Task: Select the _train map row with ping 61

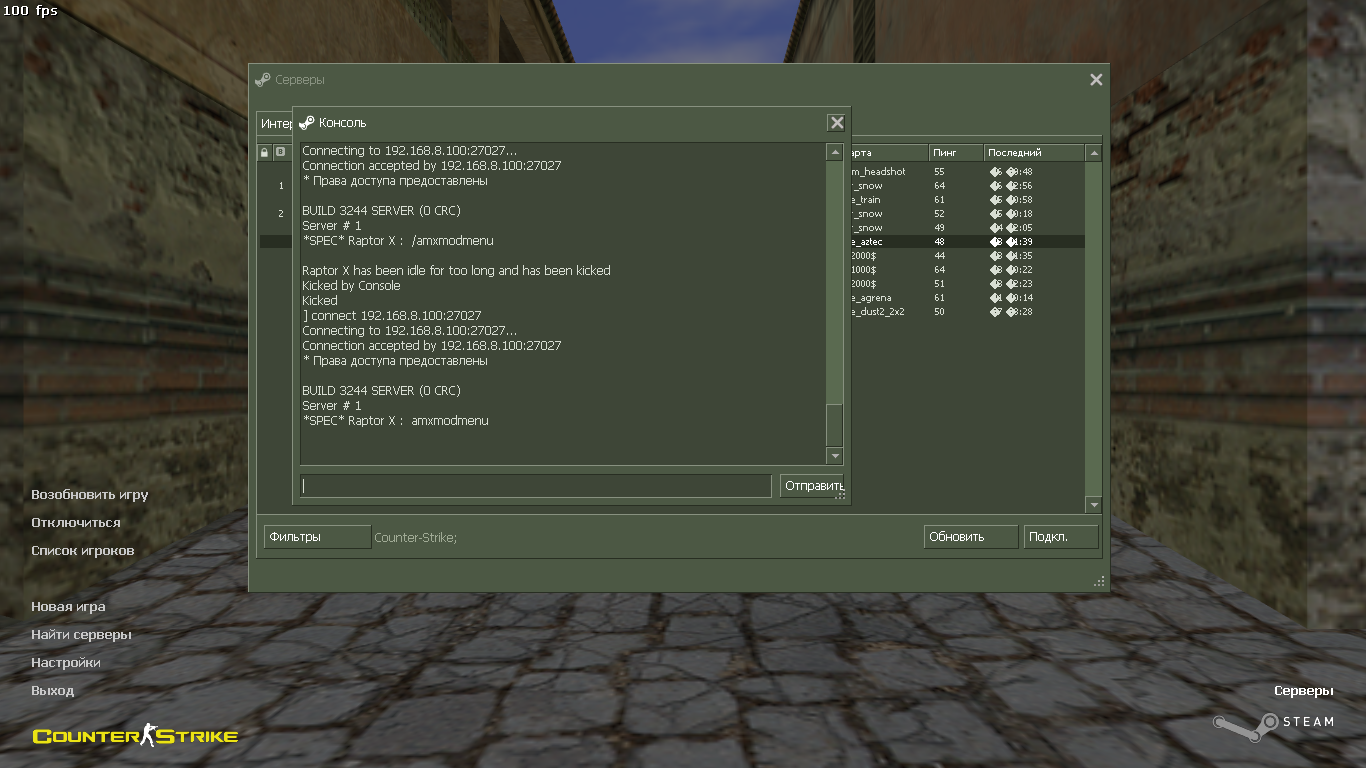Action: click(968, 200)
